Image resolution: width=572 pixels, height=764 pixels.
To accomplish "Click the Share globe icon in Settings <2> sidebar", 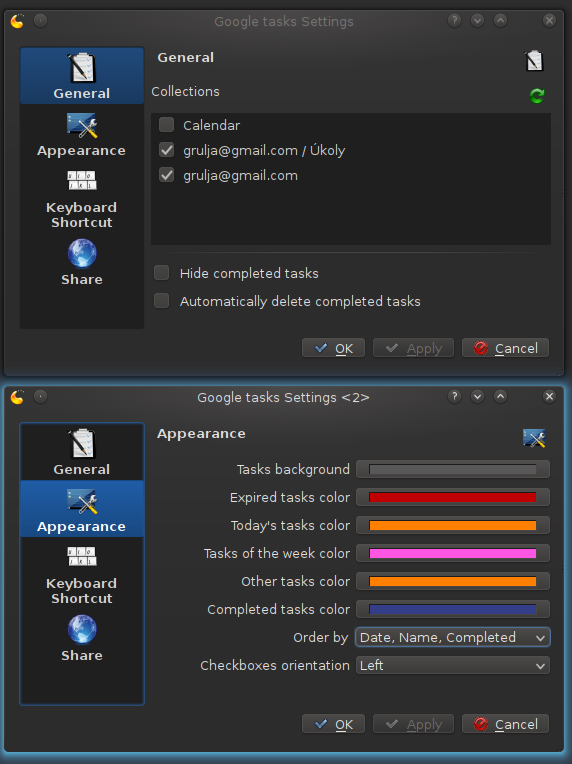I will 82,630.
